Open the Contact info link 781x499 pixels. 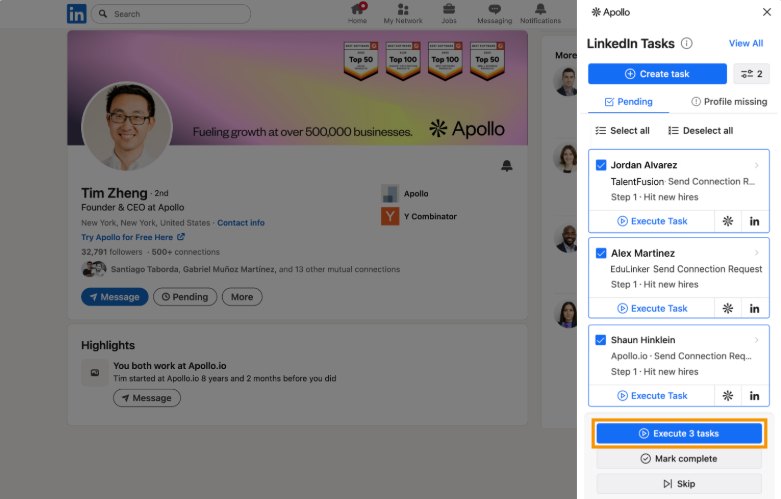(x=241, y=223)
